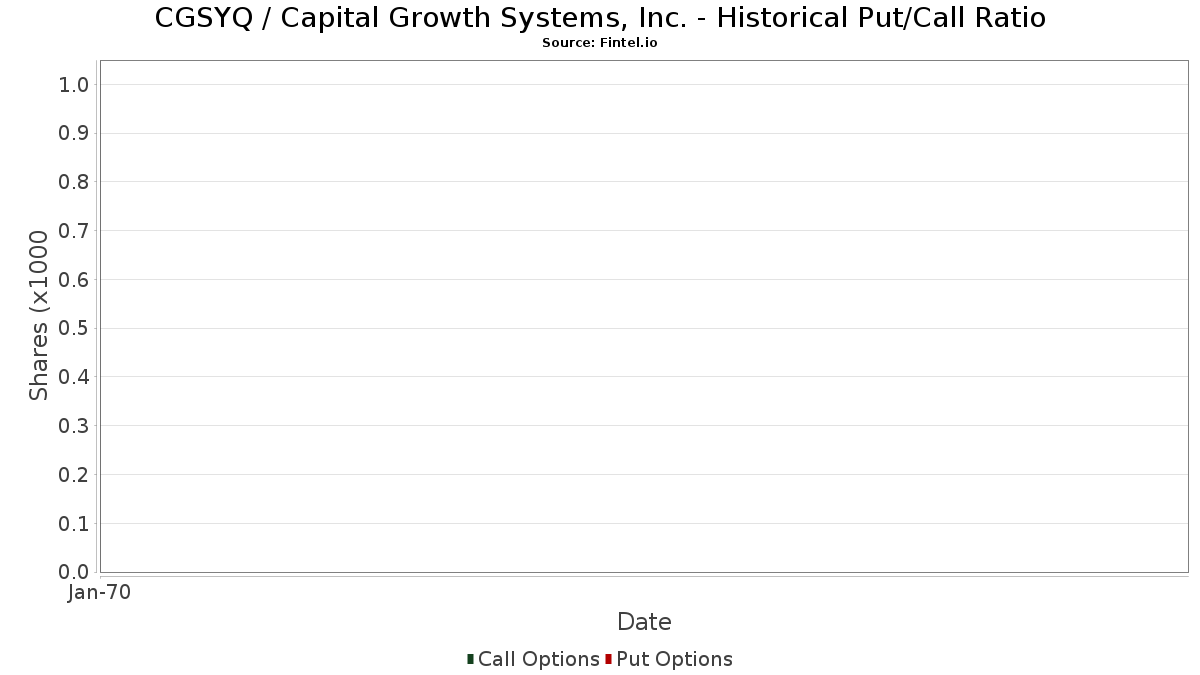Click the 0.7 y-axis tick label
Screen dimensions: 1200x675
(74, 231)
